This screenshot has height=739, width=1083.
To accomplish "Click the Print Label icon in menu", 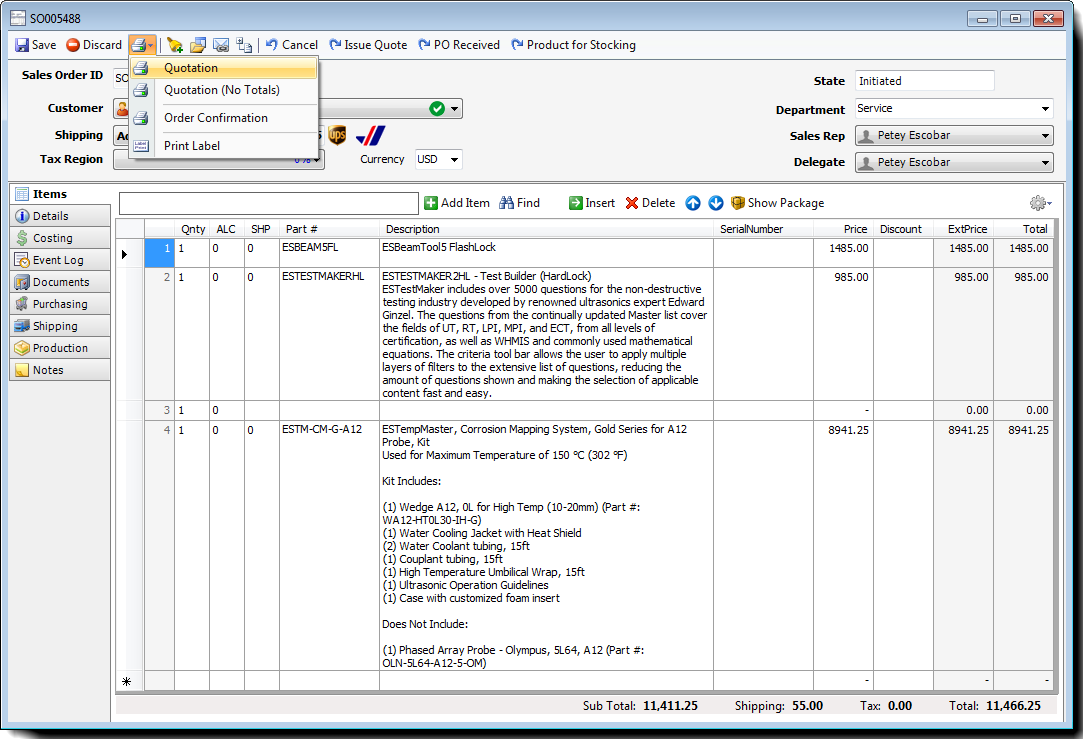I will point(141,146).
